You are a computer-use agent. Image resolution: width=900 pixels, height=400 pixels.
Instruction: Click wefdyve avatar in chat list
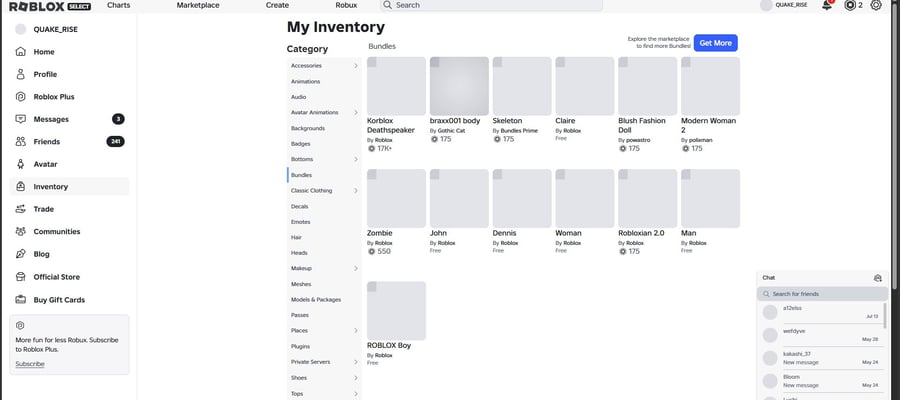tap(770, 335)
